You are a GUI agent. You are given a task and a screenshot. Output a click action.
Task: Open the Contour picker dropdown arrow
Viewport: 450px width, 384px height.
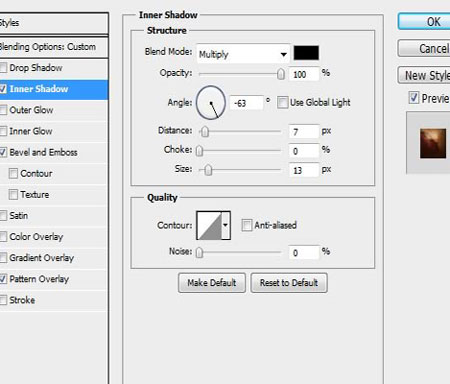226,225
